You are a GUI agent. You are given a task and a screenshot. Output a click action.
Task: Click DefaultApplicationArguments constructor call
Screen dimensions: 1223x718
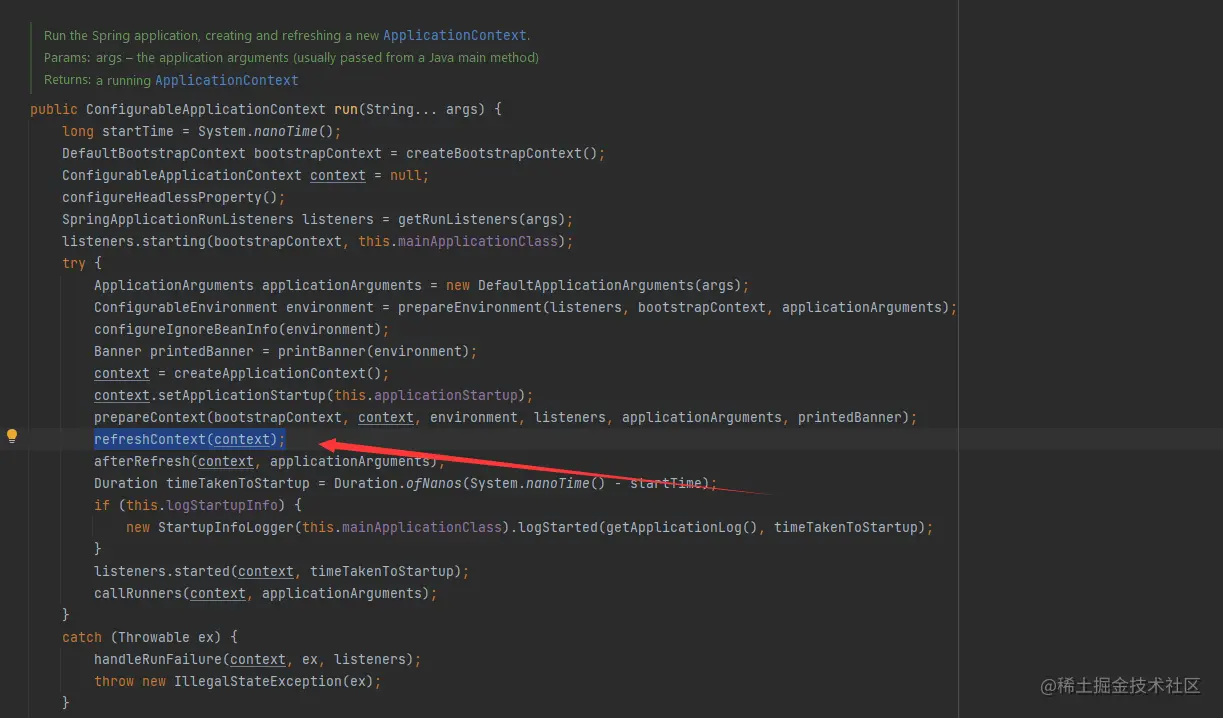(x=586, y=285)
